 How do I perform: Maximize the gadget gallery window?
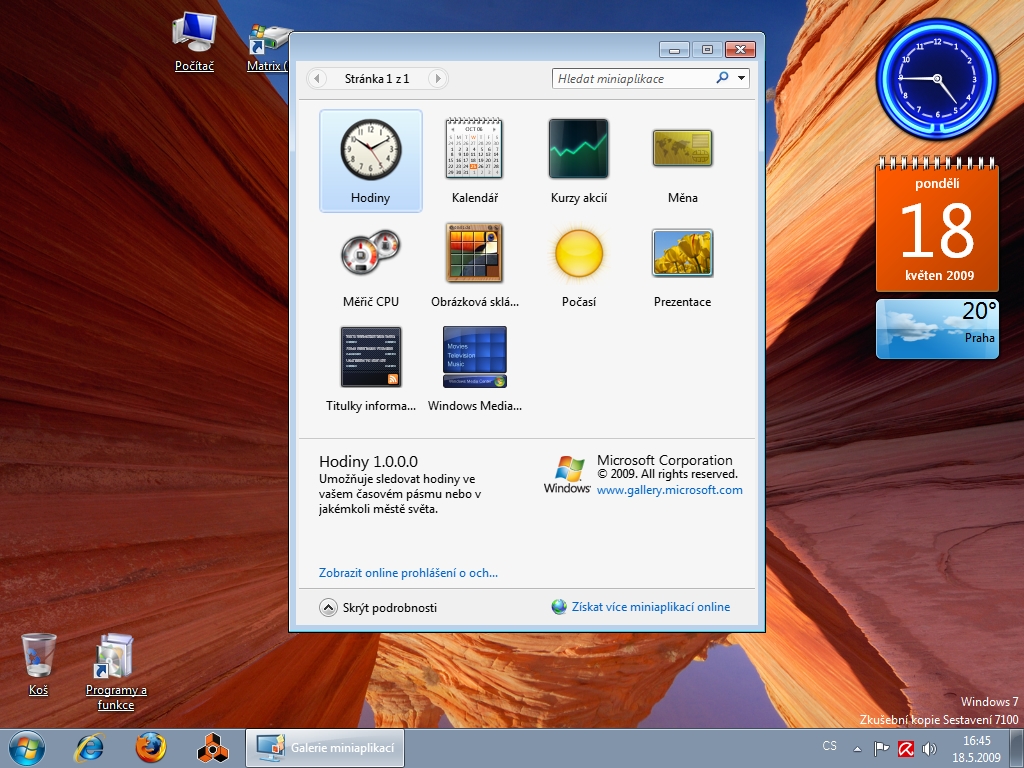click(707, 50)
